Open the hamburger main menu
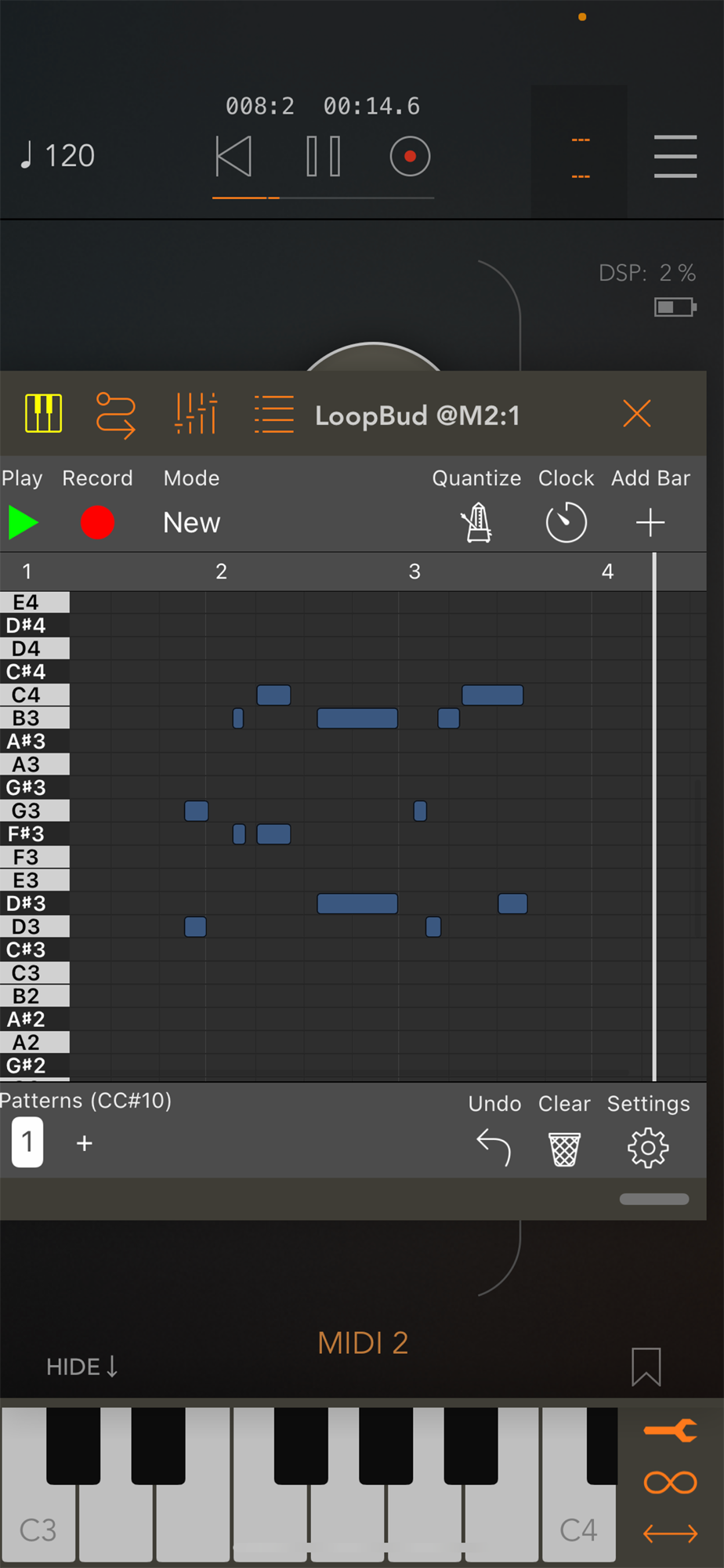The height and width of the screenshot is (1568, 724). coord(675,156)
